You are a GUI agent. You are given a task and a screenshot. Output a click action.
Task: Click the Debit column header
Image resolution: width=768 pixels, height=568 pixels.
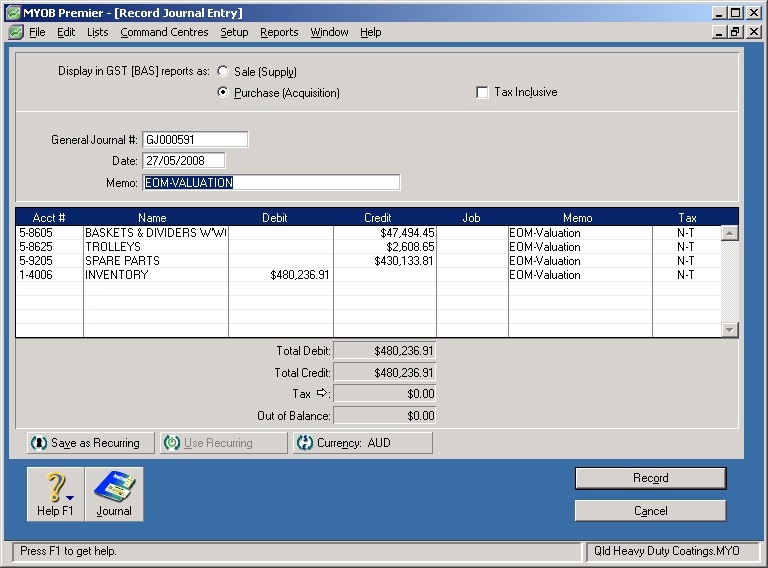click(275, 217)
